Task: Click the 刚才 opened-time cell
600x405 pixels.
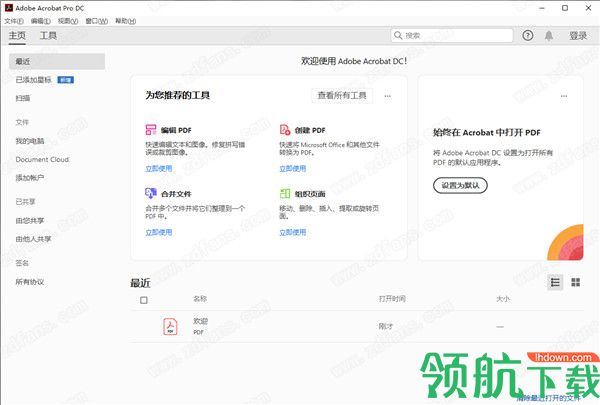Action: [386, 327]
